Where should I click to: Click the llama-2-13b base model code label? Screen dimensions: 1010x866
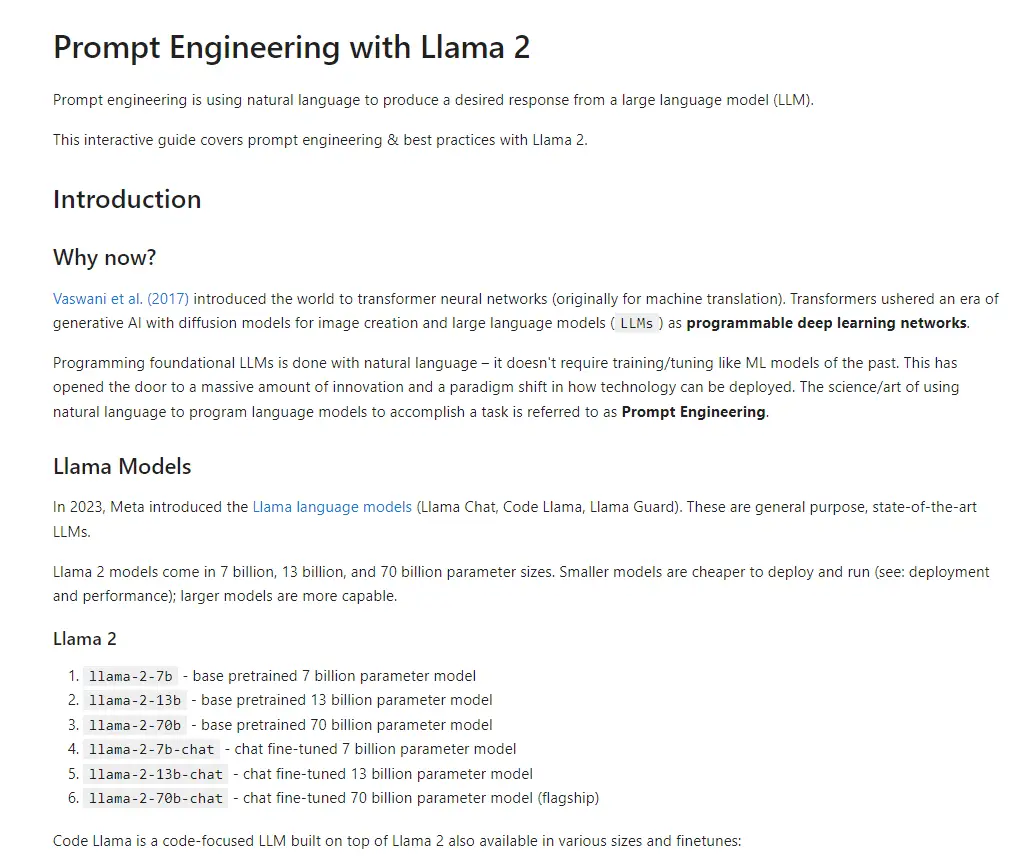tap(135, 700)
